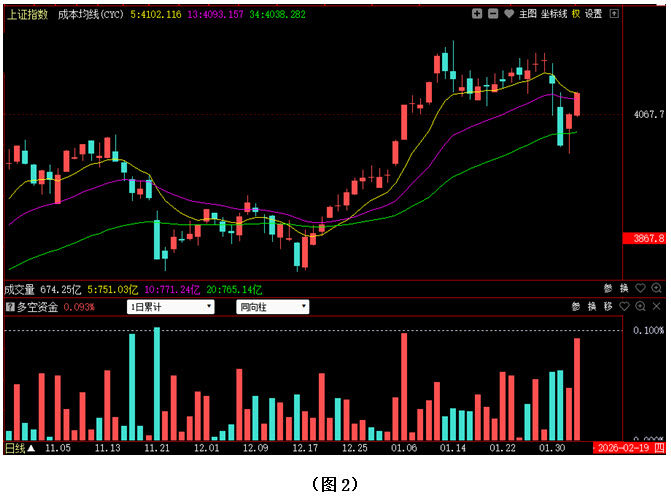The width and height of the screenshot is (671, 504).
Task: Open the 同向柱 dropdown
Action: coord(272,307)
